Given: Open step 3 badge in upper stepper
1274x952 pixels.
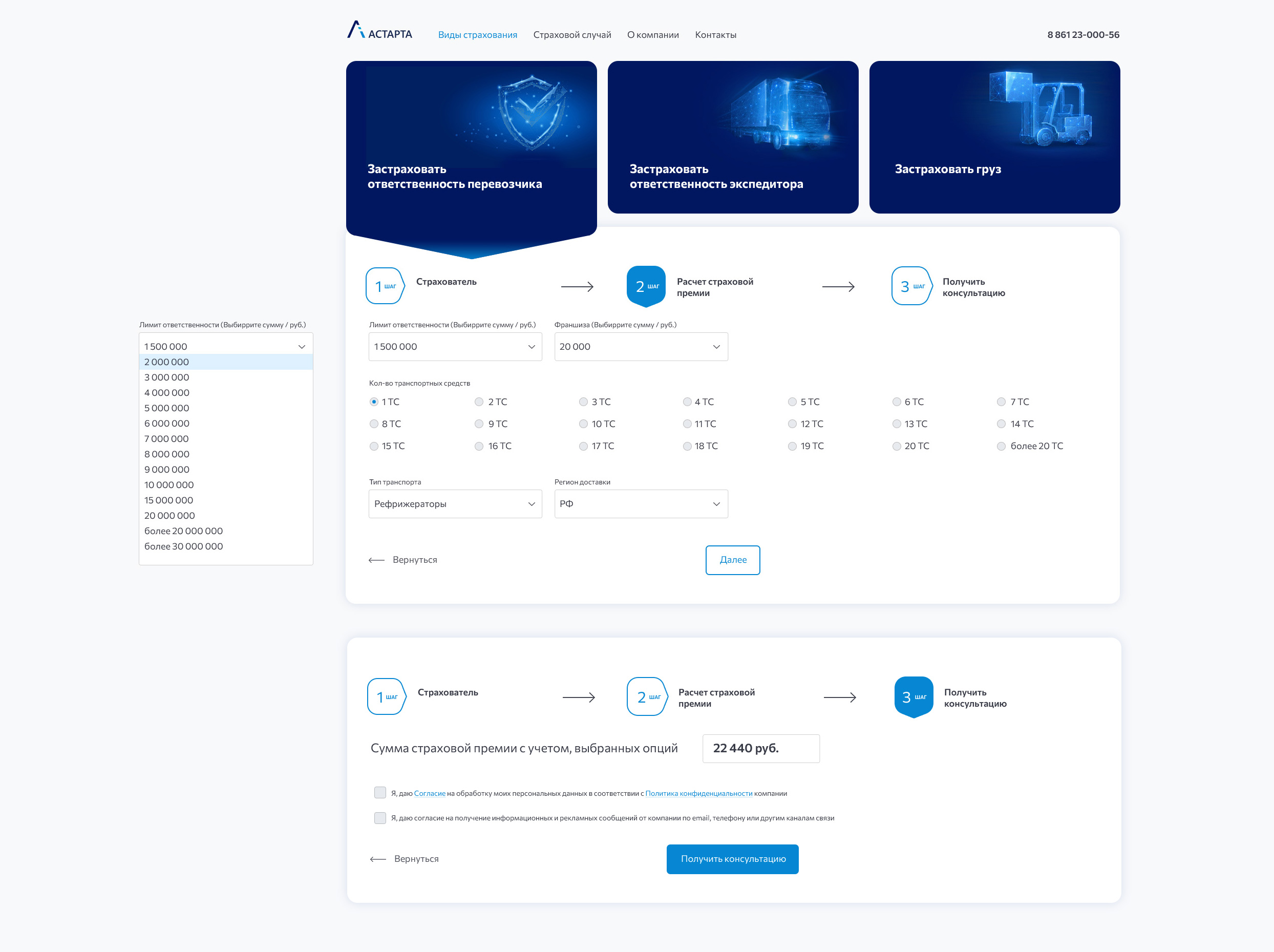Looking at the screenshot, I should (x=912, y=286).
